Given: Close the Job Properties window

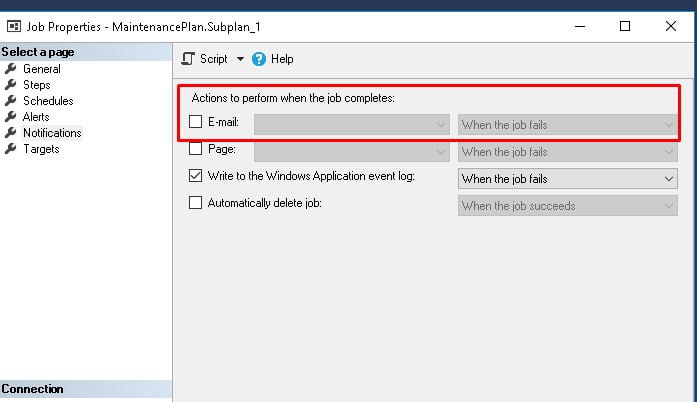Looking at the screenshot, I should click(x=671, y=26).
